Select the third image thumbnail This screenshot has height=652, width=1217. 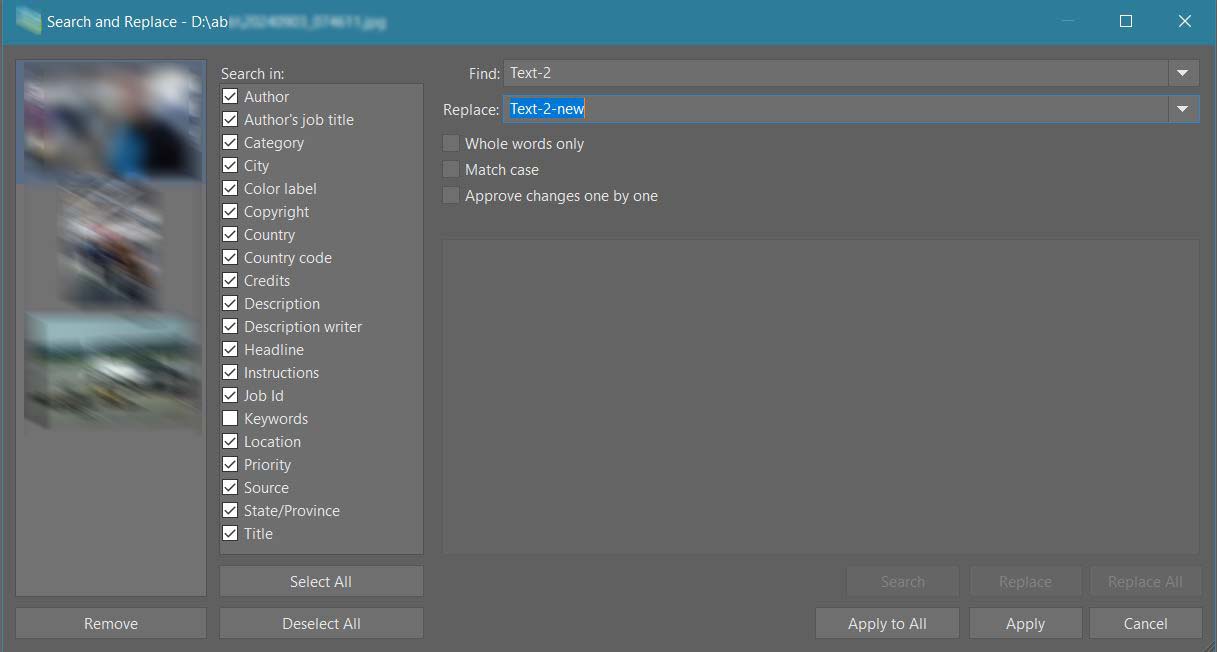(113, 372)
